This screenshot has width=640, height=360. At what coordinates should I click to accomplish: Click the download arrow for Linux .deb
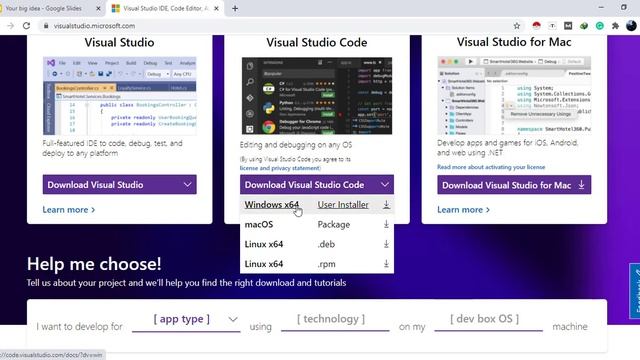(x=386, y=244)
